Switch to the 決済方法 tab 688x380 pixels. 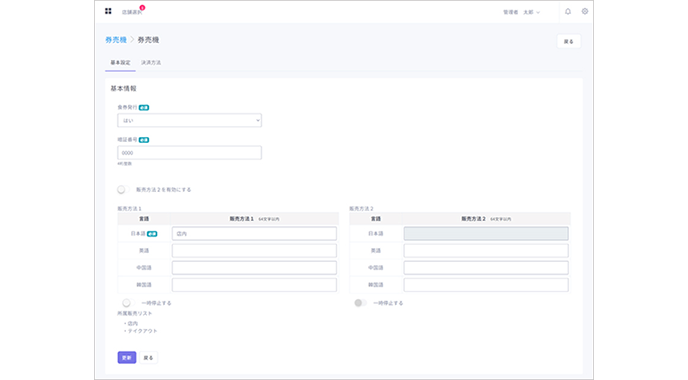pyautogui.click(x=151, y=63)
